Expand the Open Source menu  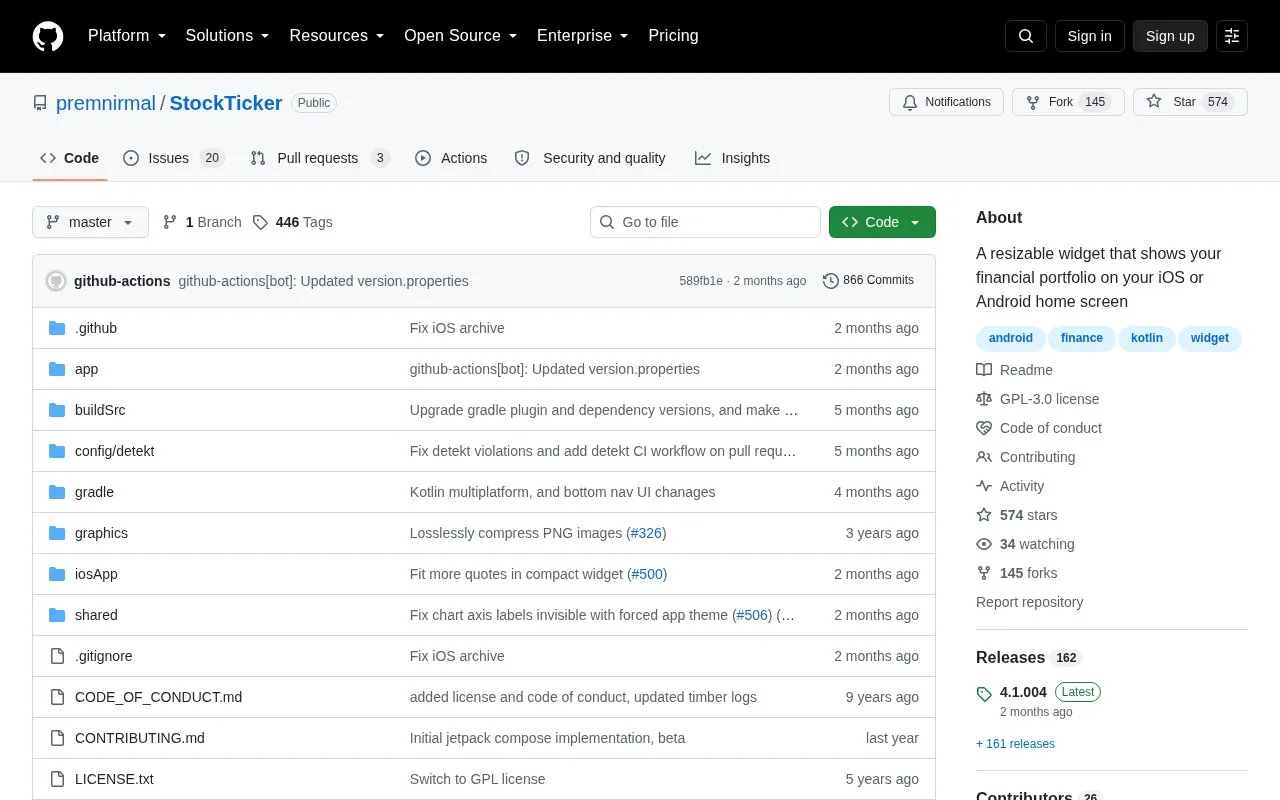460,36
